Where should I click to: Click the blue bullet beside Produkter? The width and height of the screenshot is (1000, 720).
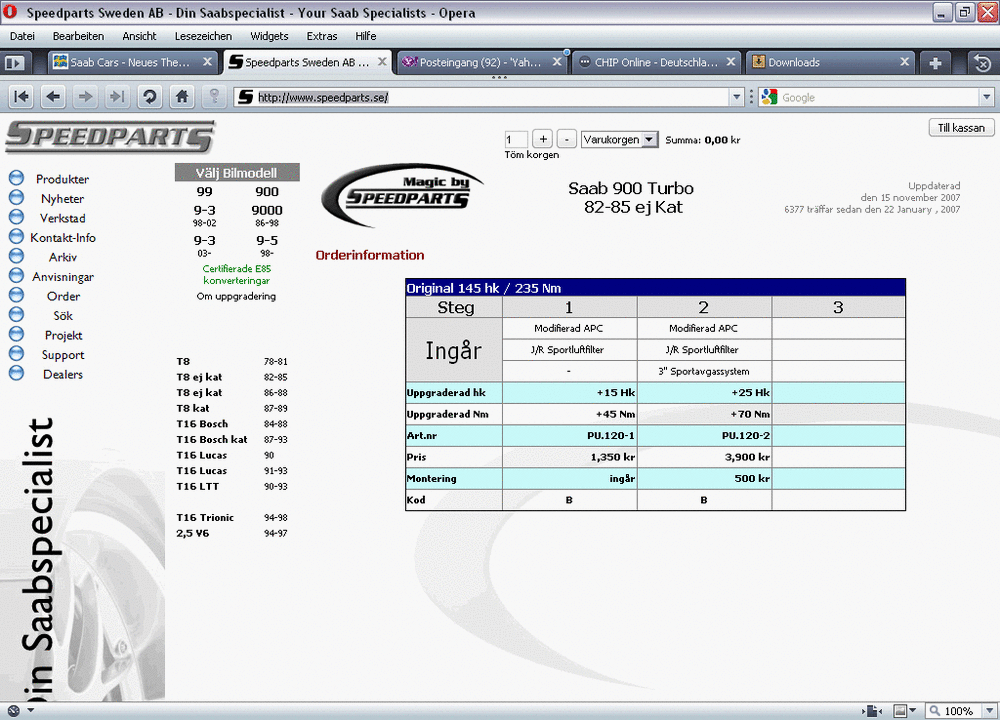click(x=17, y=178)
